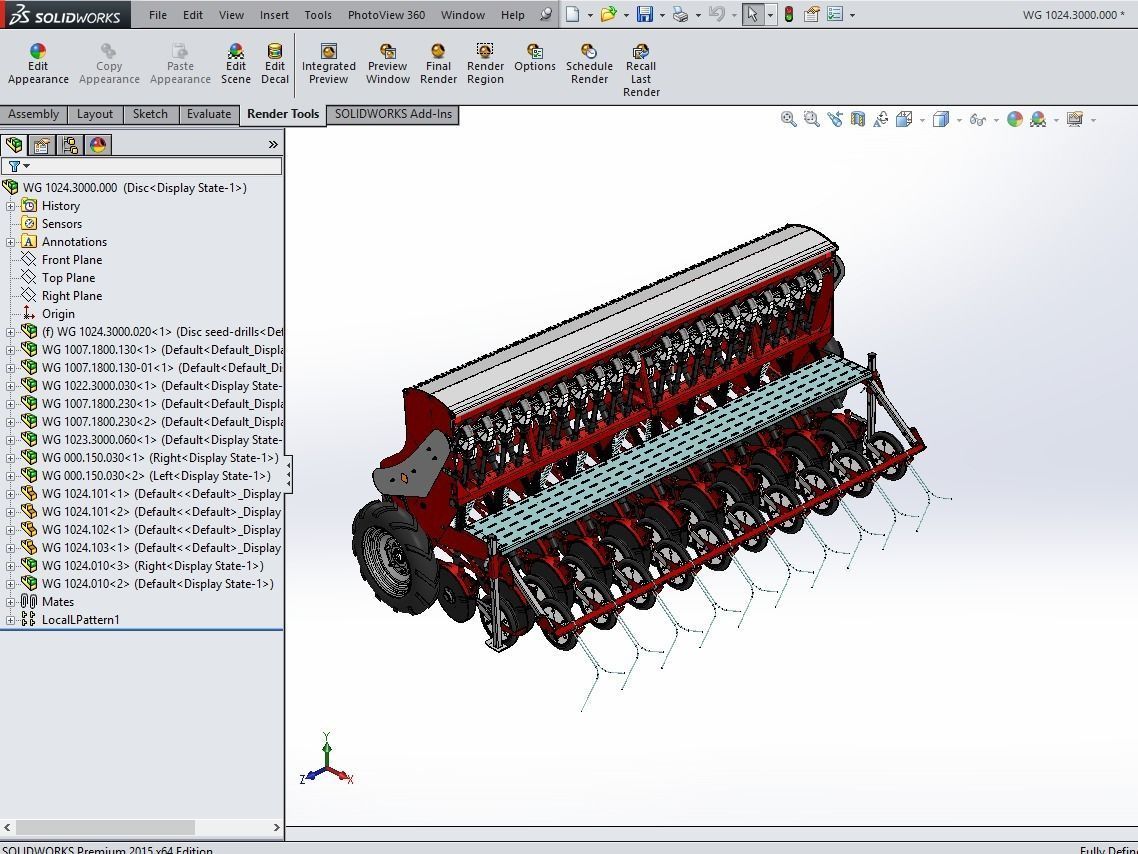
Task: Select the Origin in tree
Action: (x=58, y=314)
